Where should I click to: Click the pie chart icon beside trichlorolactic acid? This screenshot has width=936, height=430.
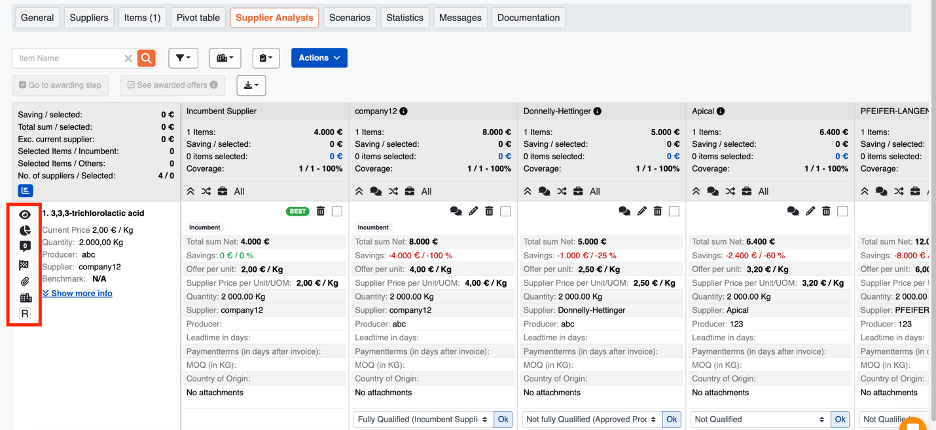click(25, 230)
